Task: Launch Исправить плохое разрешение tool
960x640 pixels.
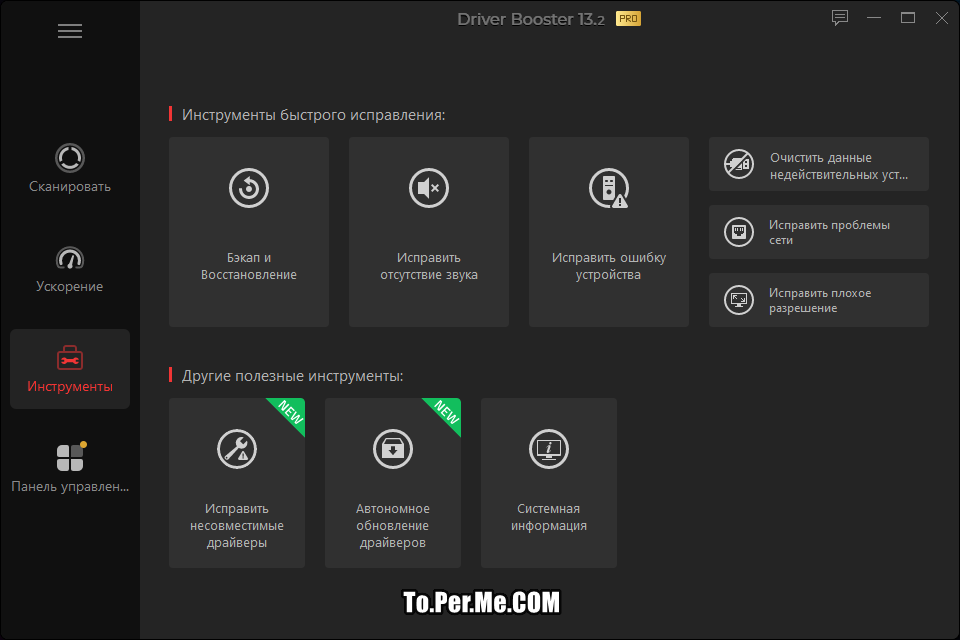Action: pyautogui.click(x=819, y=300)
